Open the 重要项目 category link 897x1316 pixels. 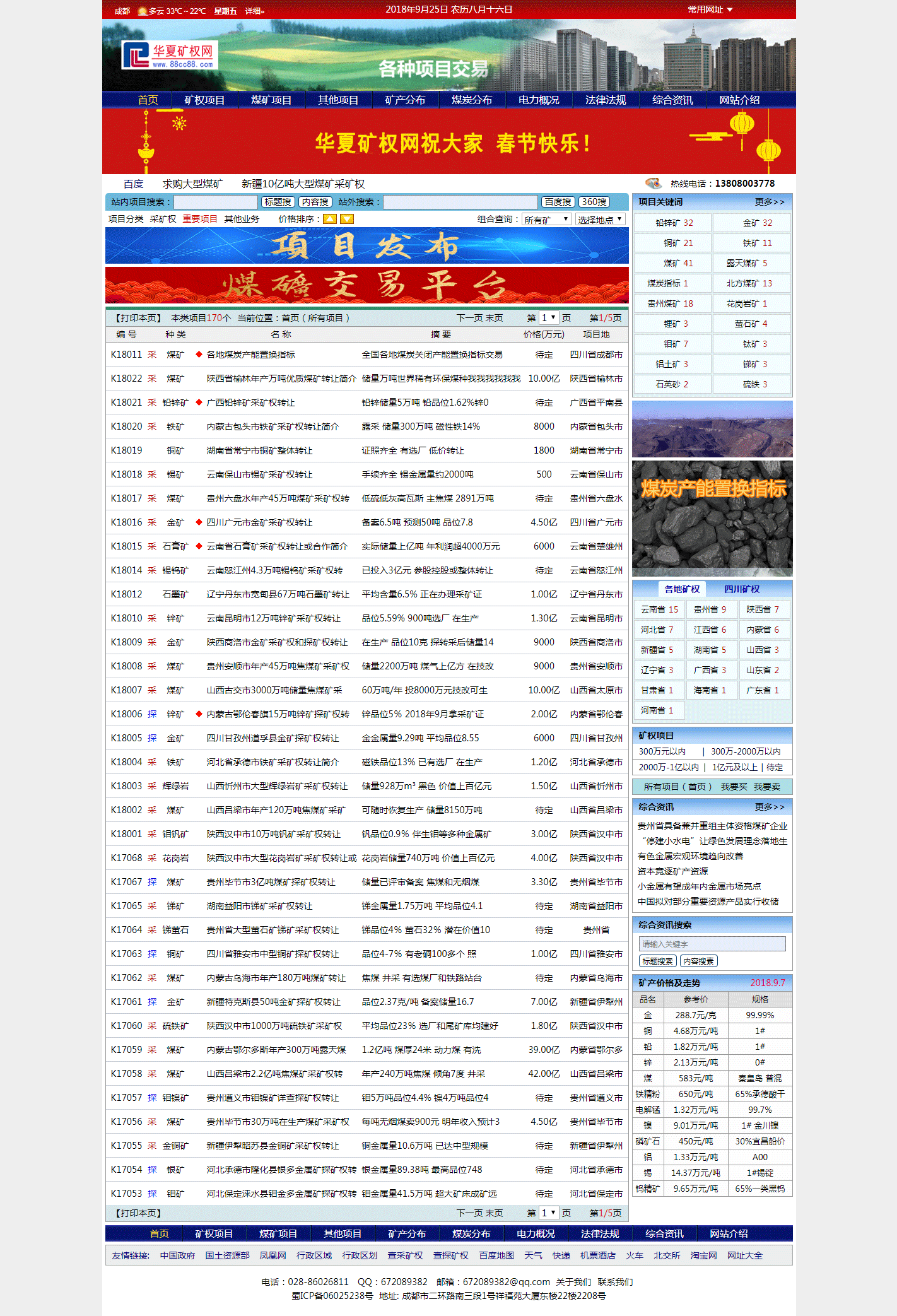coord(200,219)
